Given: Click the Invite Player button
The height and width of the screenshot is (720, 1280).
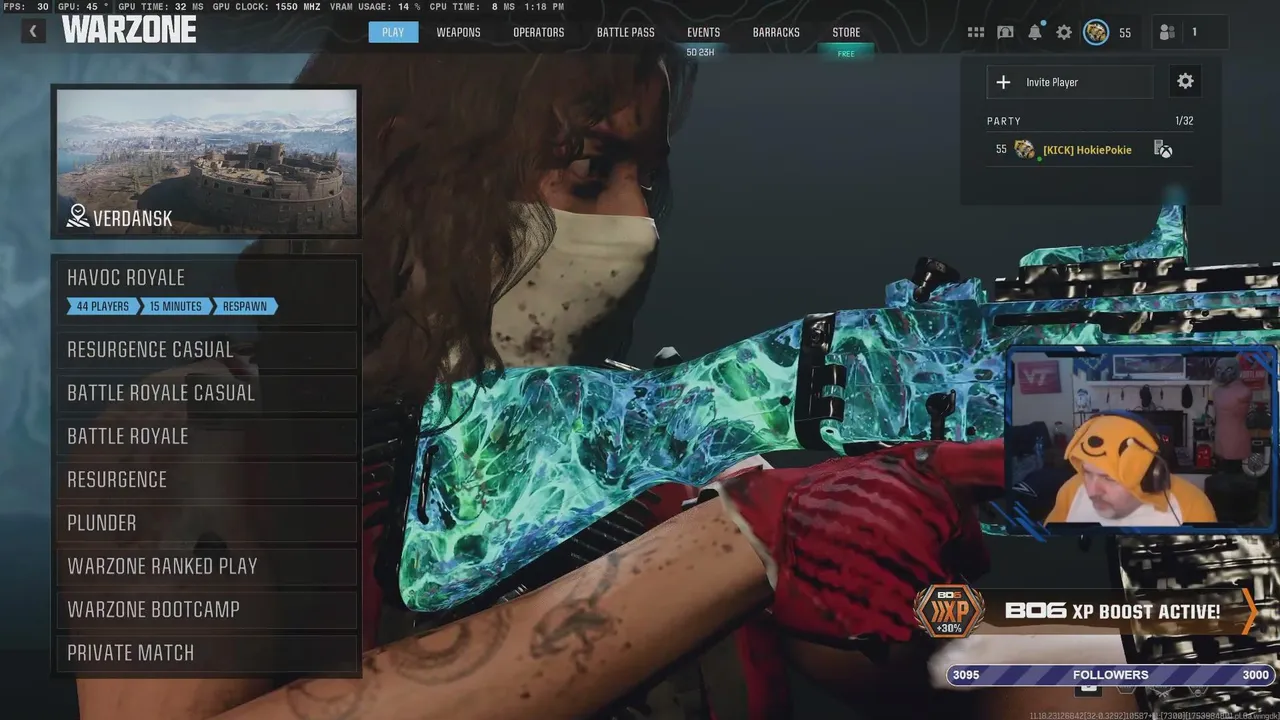Looking at the screenshot, I should [x=1070, y=82].
